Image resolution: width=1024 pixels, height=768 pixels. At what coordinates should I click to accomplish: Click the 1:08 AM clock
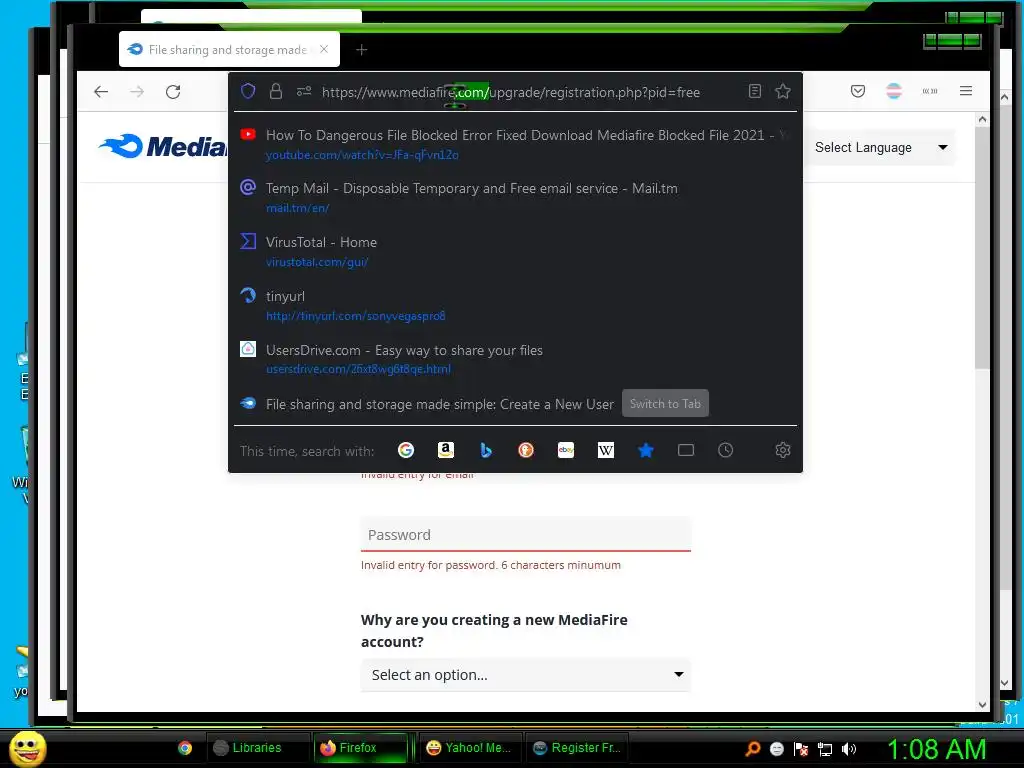[936, 749]
